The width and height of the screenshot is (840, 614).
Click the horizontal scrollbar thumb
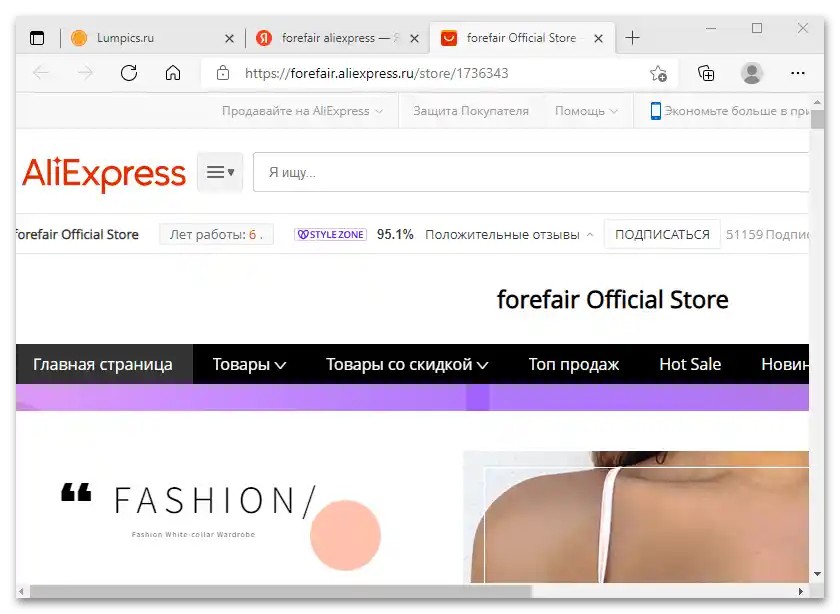tap(280, 591)
